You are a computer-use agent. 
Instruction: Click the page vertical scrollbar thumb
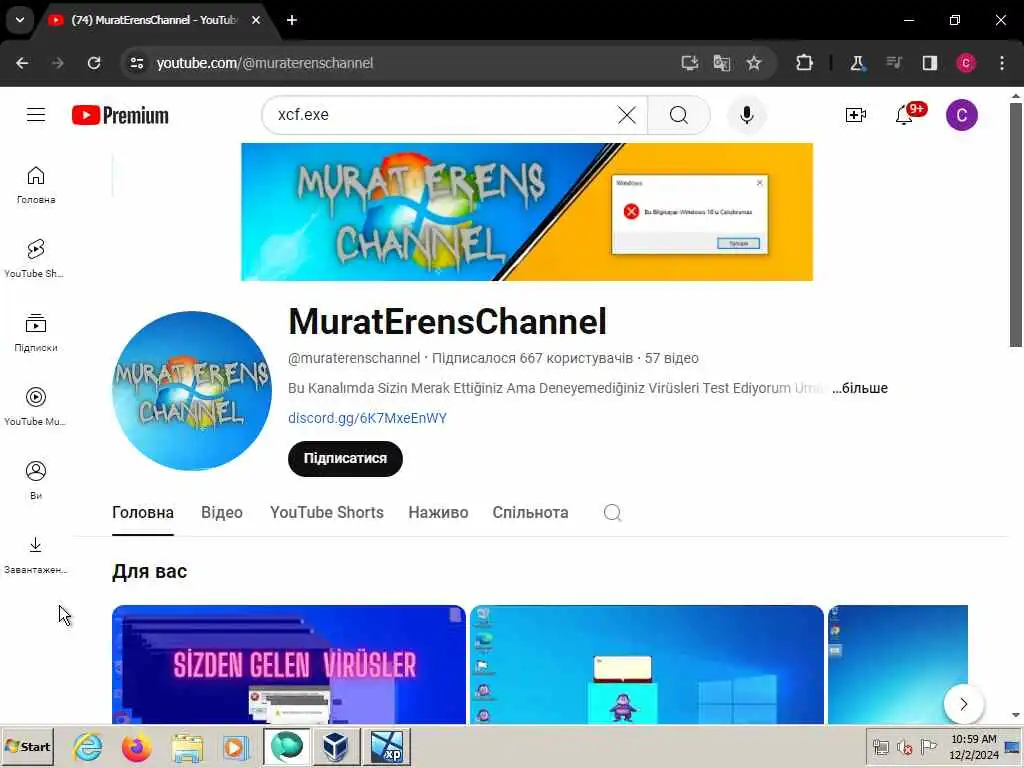pyautogui.click(x=1016, y=225)
